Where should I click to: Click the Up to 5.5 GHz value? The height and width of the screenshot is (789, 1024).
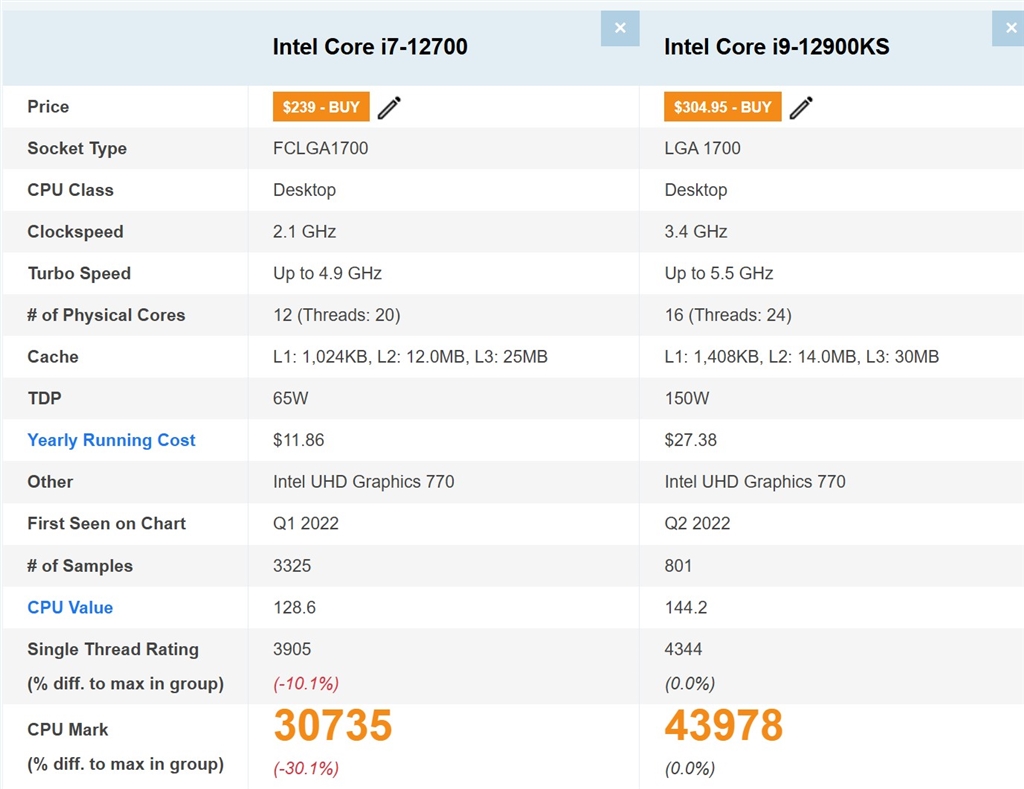[x=718, y=273]
